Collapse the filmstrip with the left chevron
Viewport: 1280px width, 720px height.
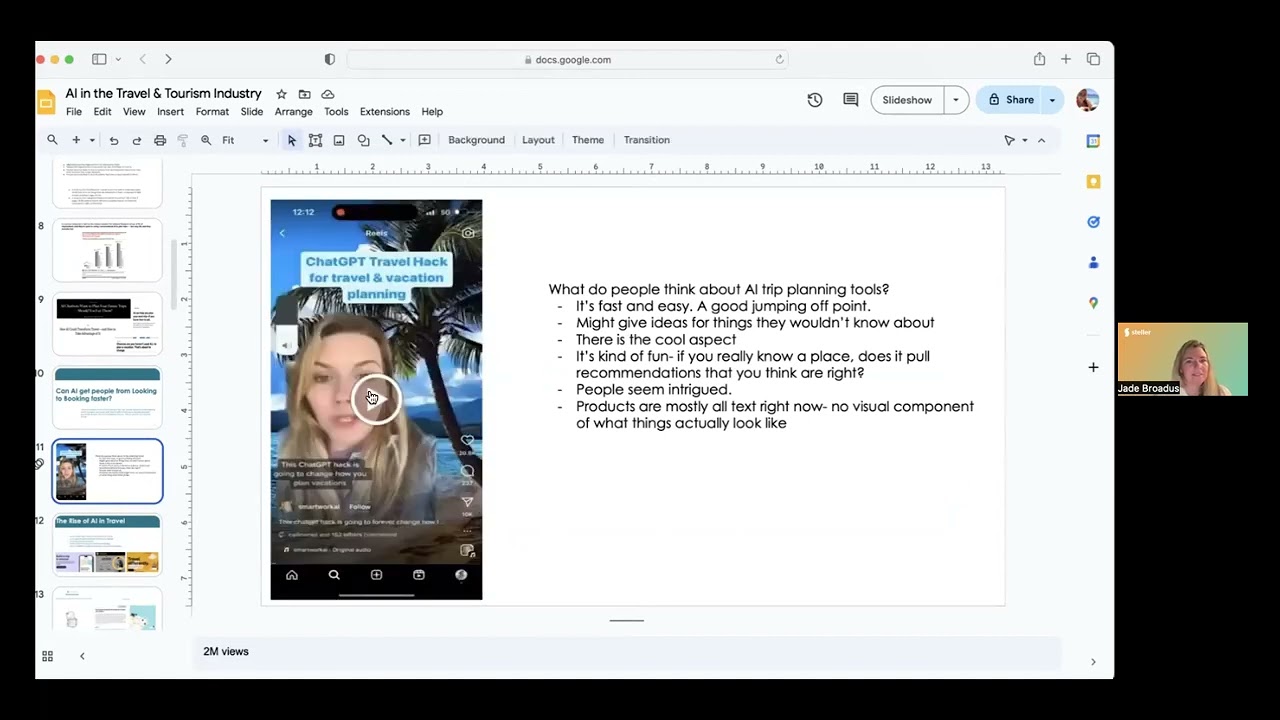(82, 656)
